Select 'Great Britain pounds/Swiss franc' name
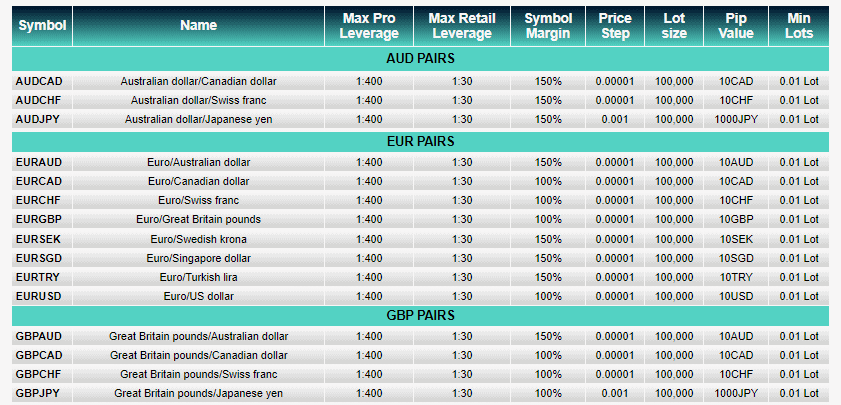Viewport: 841px width, 405px height. [x=198, y=374]
